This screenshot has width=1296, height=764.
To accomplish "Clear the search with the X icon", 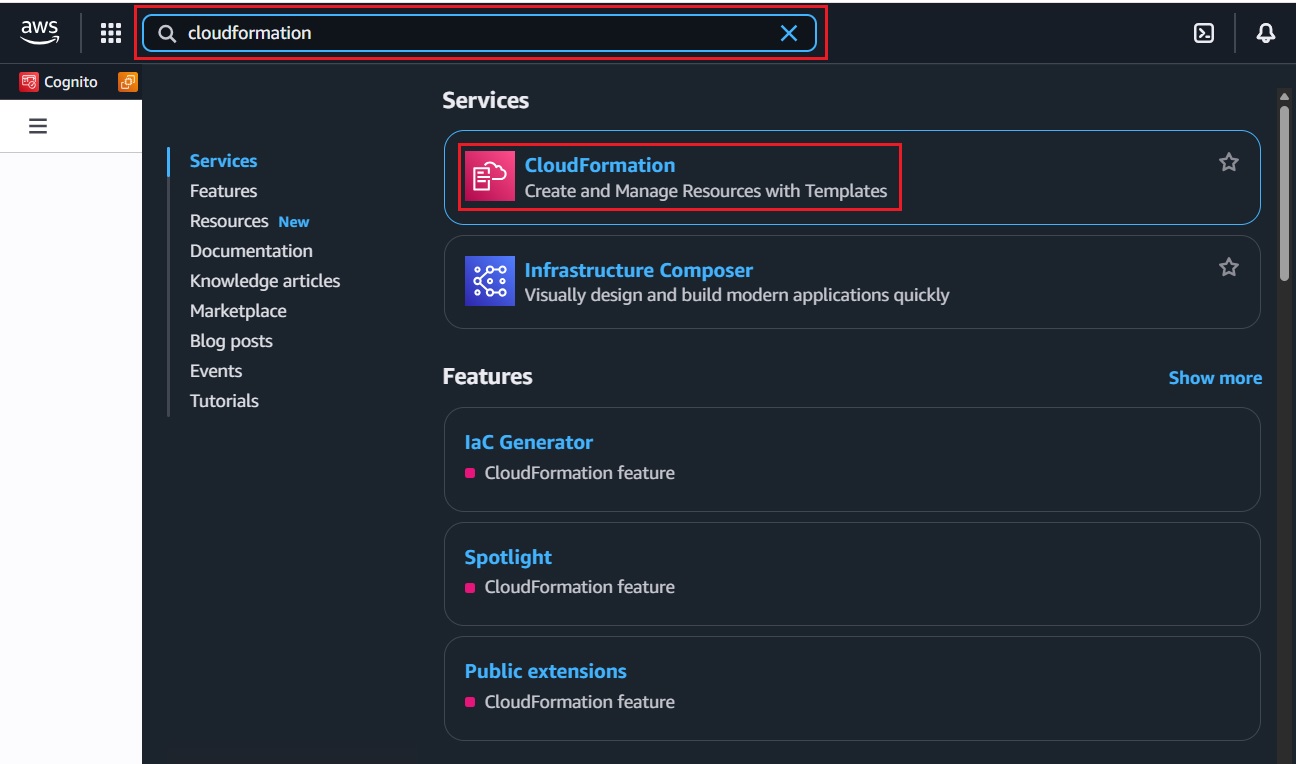I will point(789,33).
